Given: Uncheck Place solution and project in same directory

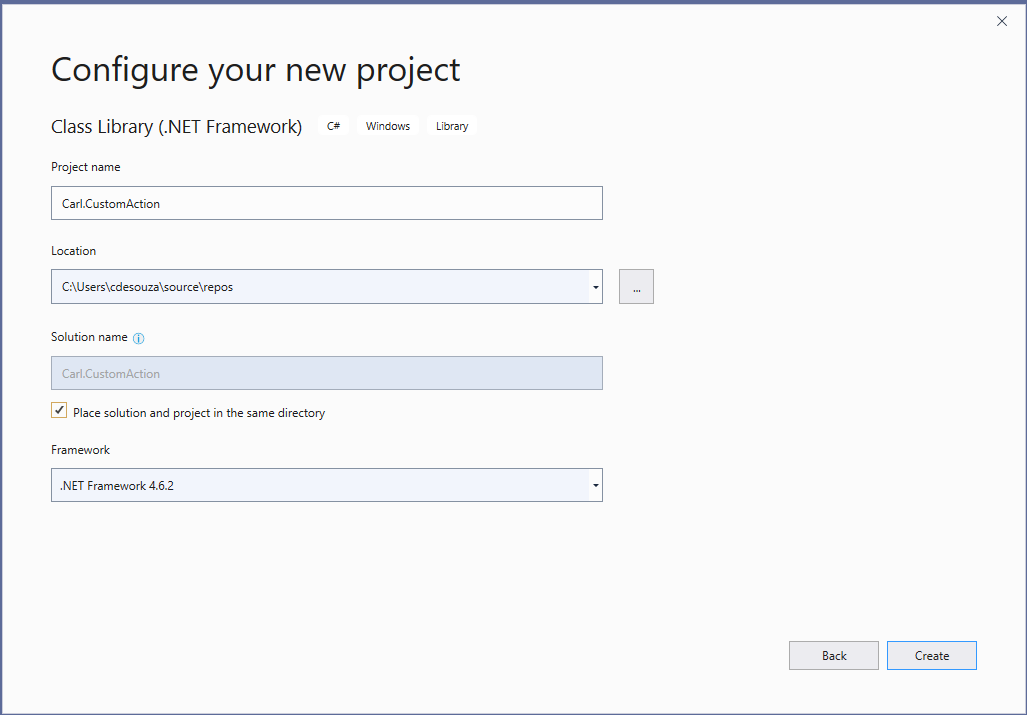Looking at the screenshot, I should [59, 409].
